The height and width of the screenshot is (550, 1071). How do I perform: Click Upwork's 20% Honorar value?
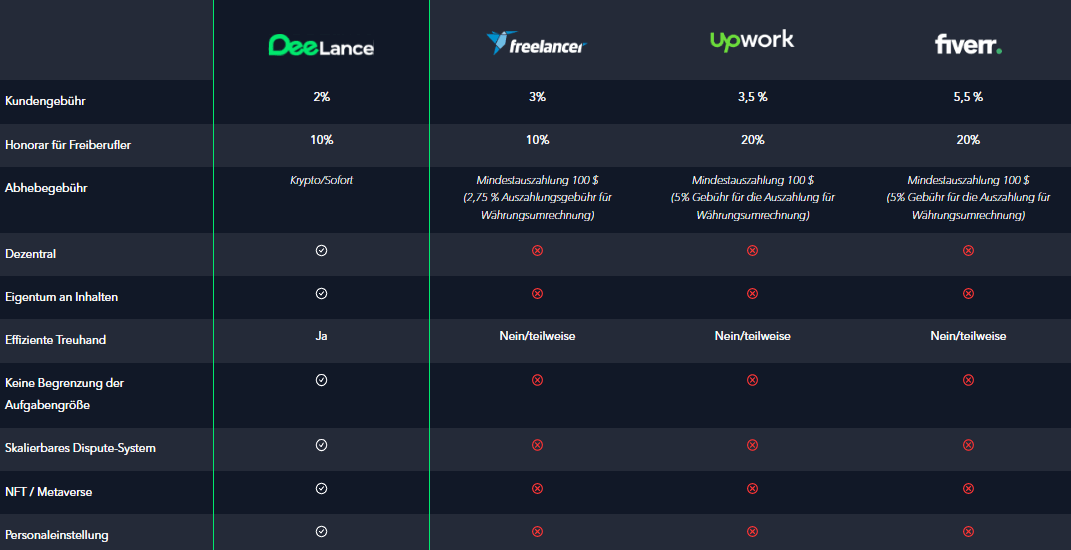click(x=752, y=140)
